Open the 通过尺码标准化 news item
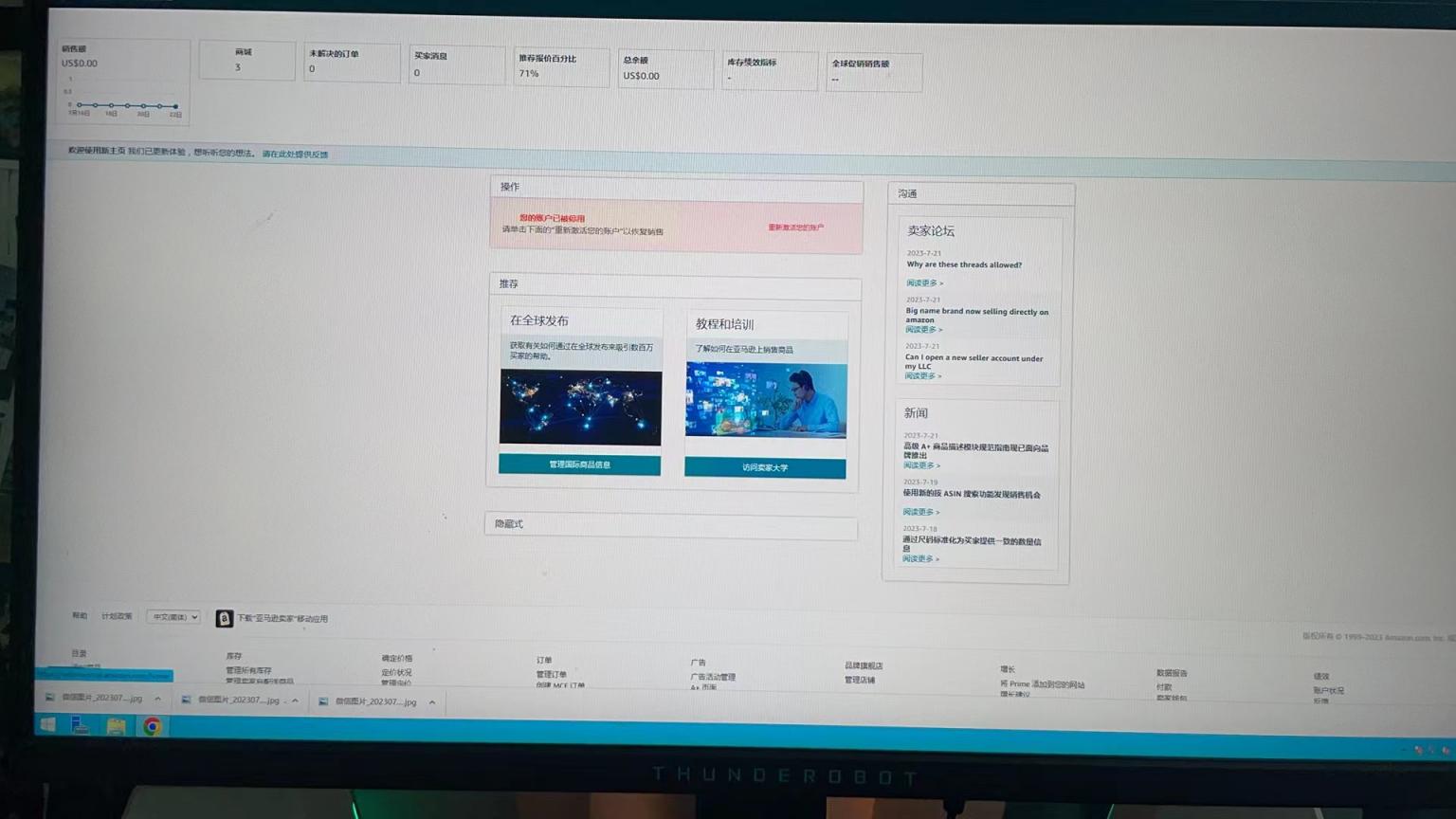 click(972, 545)
